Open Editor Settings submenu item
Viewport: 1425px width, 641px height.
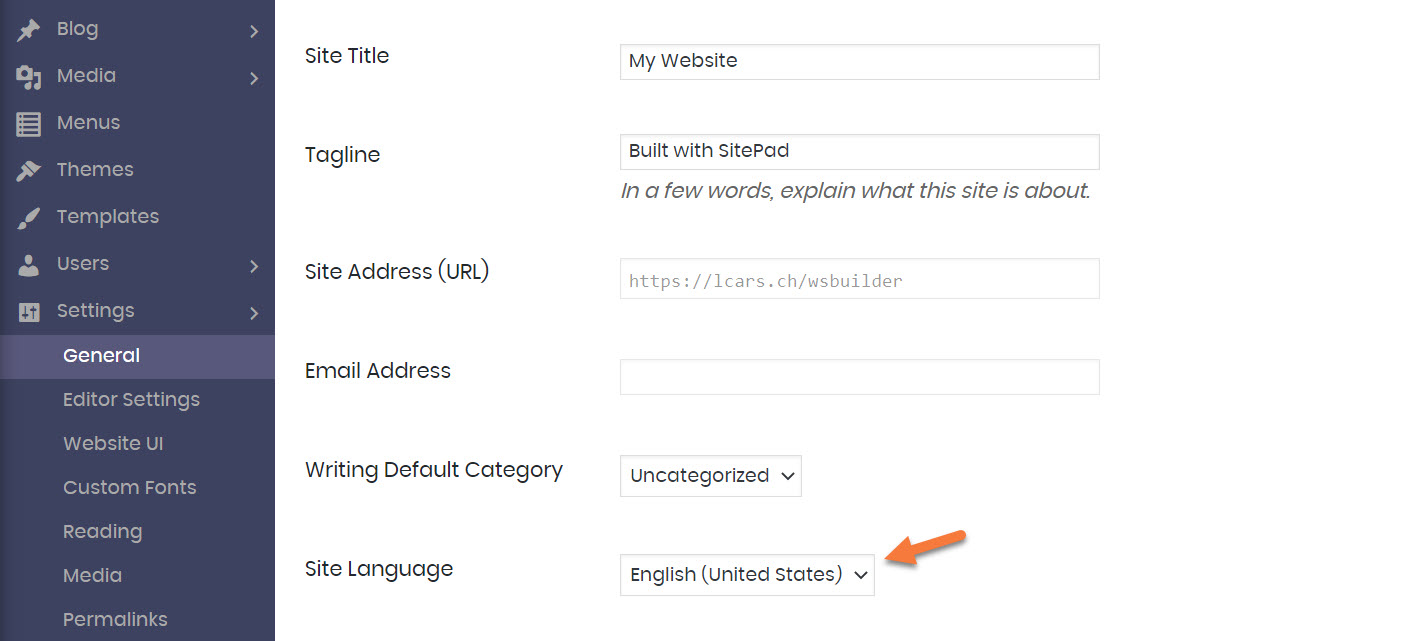pos(131,400)
